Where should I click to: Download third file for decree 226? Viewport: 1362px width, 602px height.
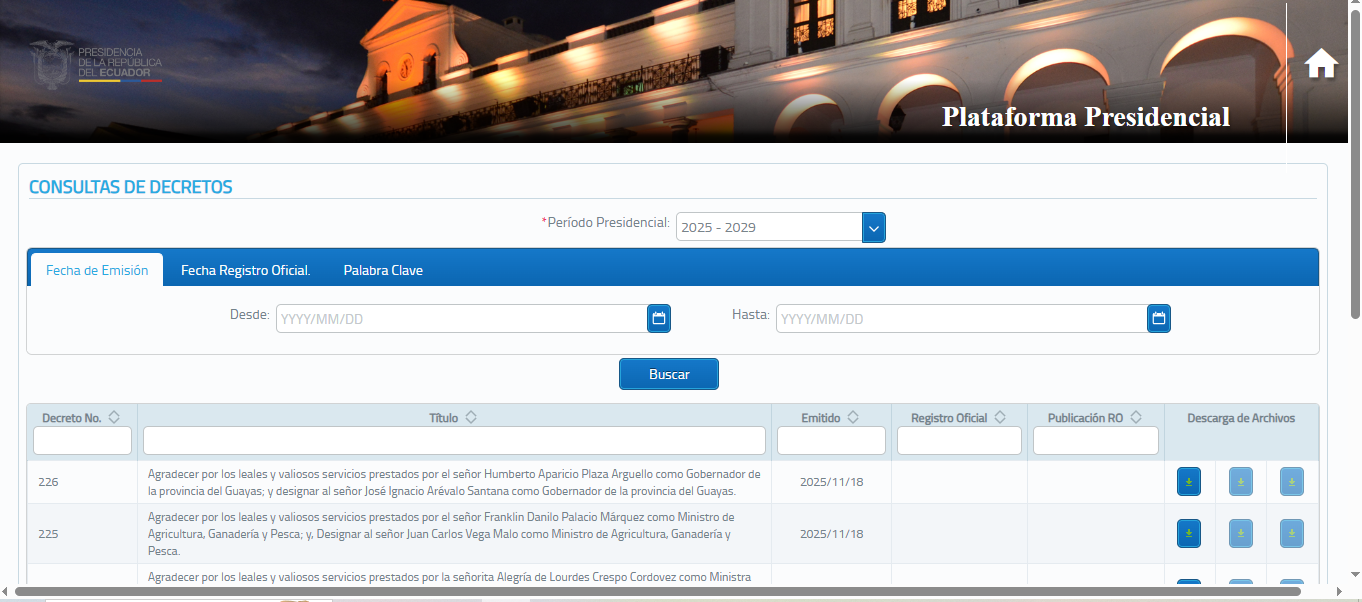tap(1291, 482)
